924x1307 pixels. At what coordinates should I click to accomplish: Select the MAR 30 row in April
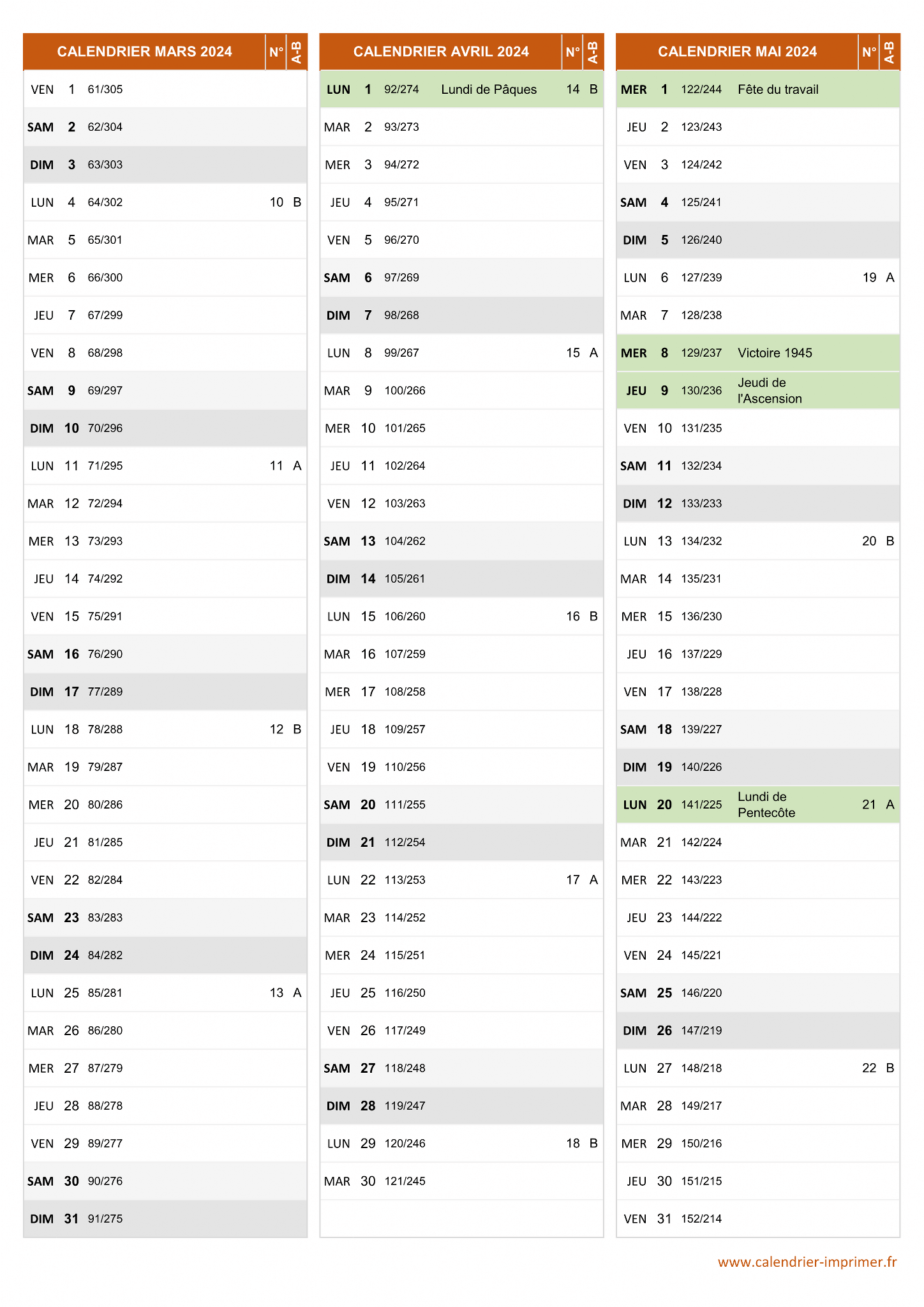(x=461, y=1181)
